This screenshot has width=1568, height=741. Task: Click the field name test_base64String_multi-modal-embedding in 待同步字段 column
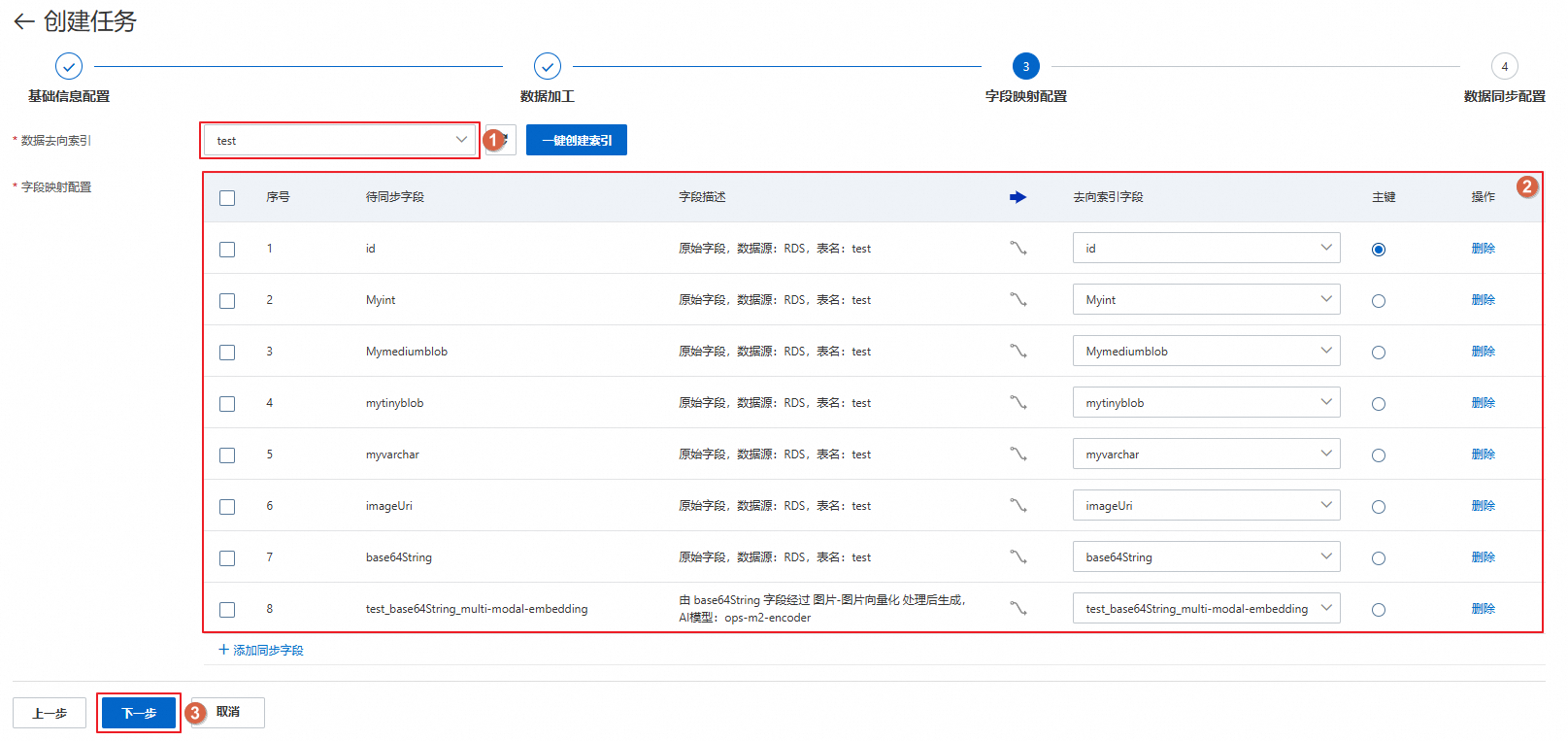tap(477, 609)
